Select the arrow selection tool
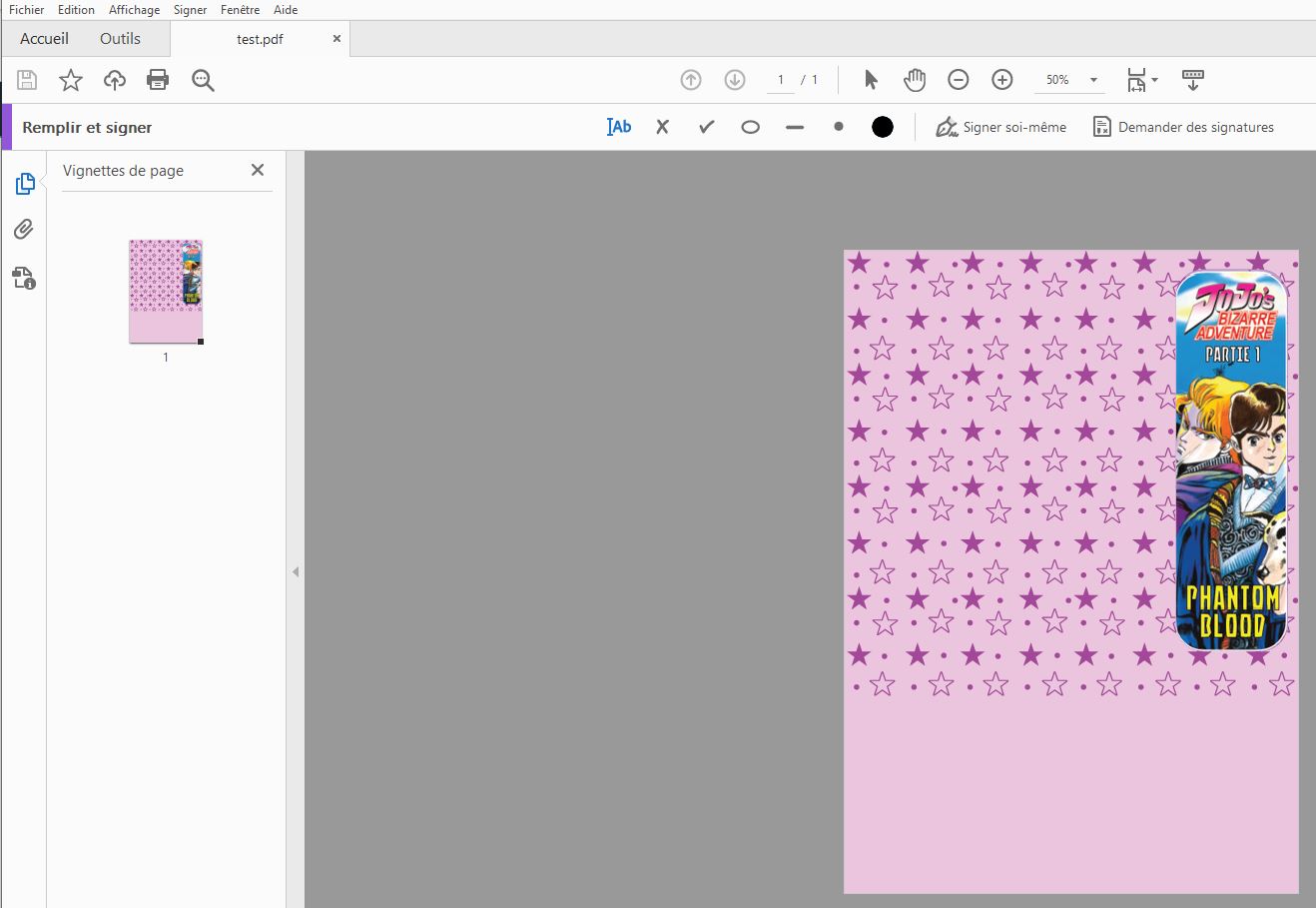 (x=871, y=80)
